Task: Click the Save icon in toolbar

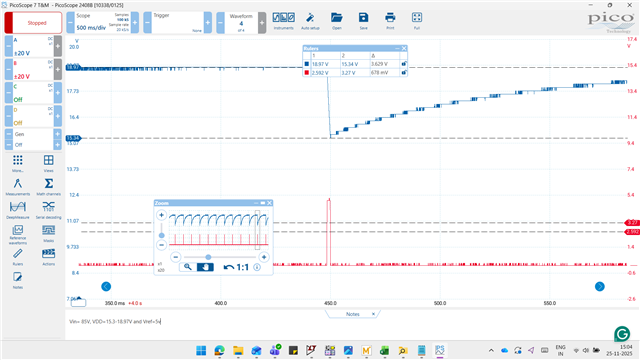Action: (x=363, y=21)
